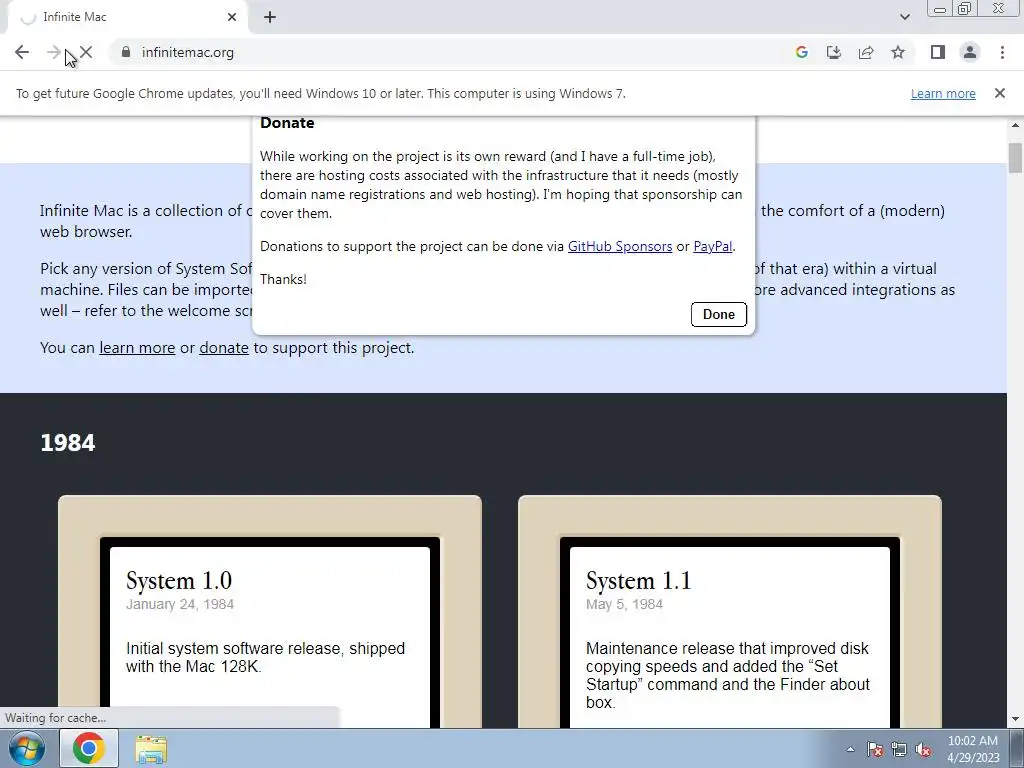The width and height of the screenshot is (1024, 768).
Task: Dismiss the Chrome update notification bar
Action: 999,93
